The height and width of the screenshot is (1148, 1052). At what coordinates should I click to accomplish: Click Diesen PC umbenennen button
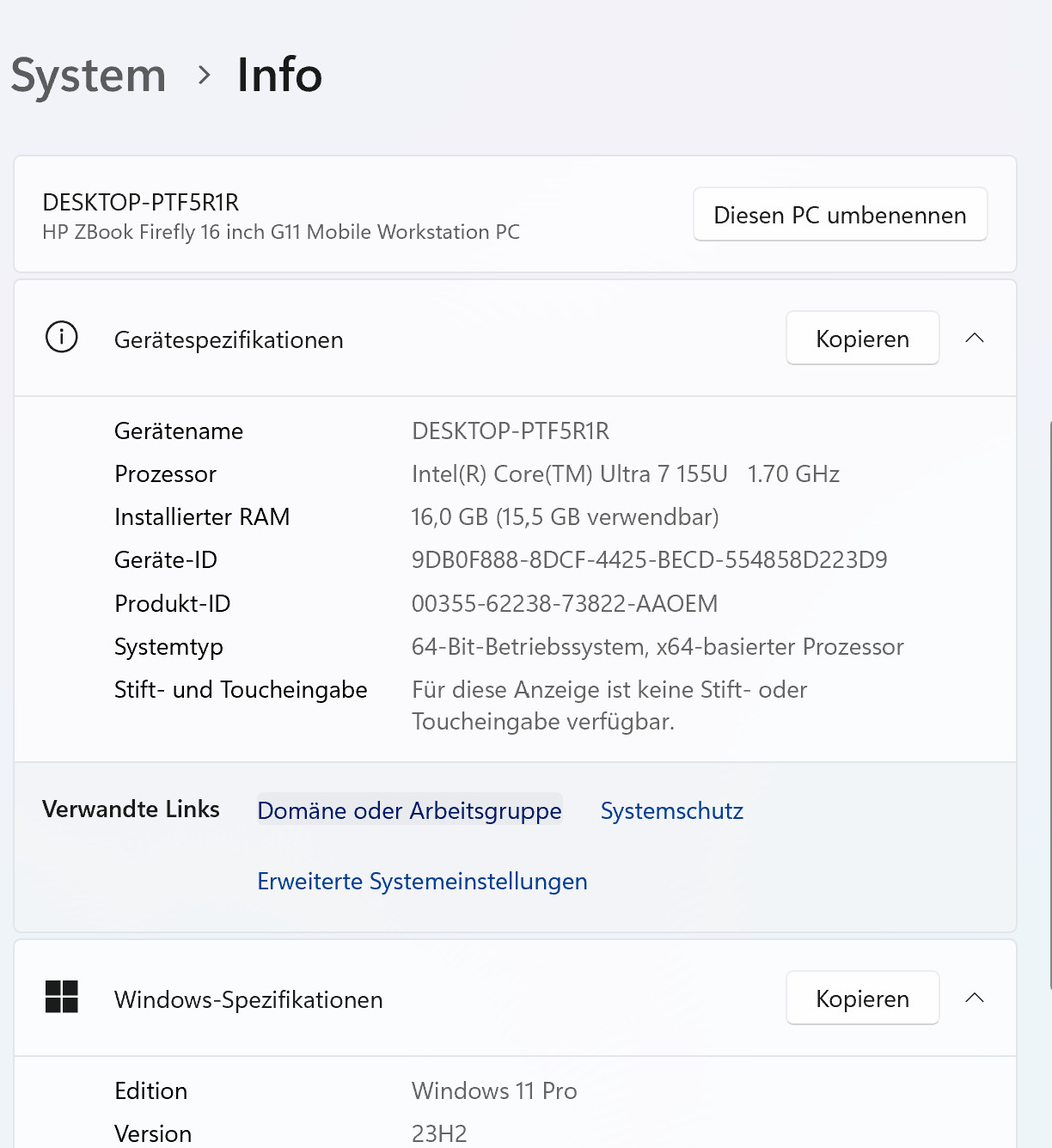pyautogui.click(x=840, y=215)
